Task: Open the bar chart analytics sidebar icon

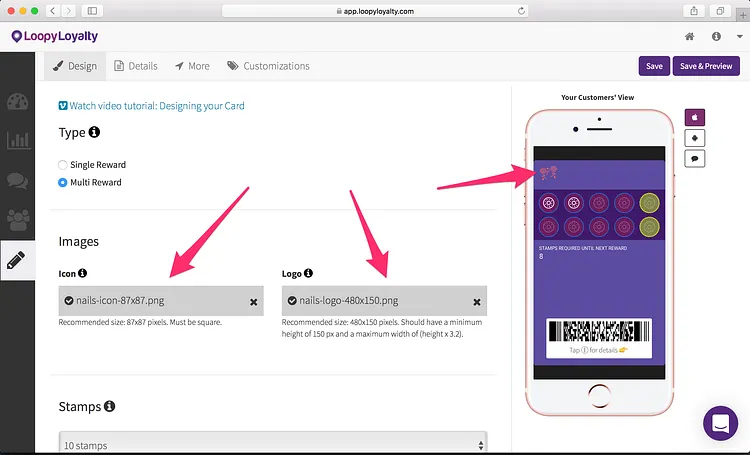Action: [18, 140]
